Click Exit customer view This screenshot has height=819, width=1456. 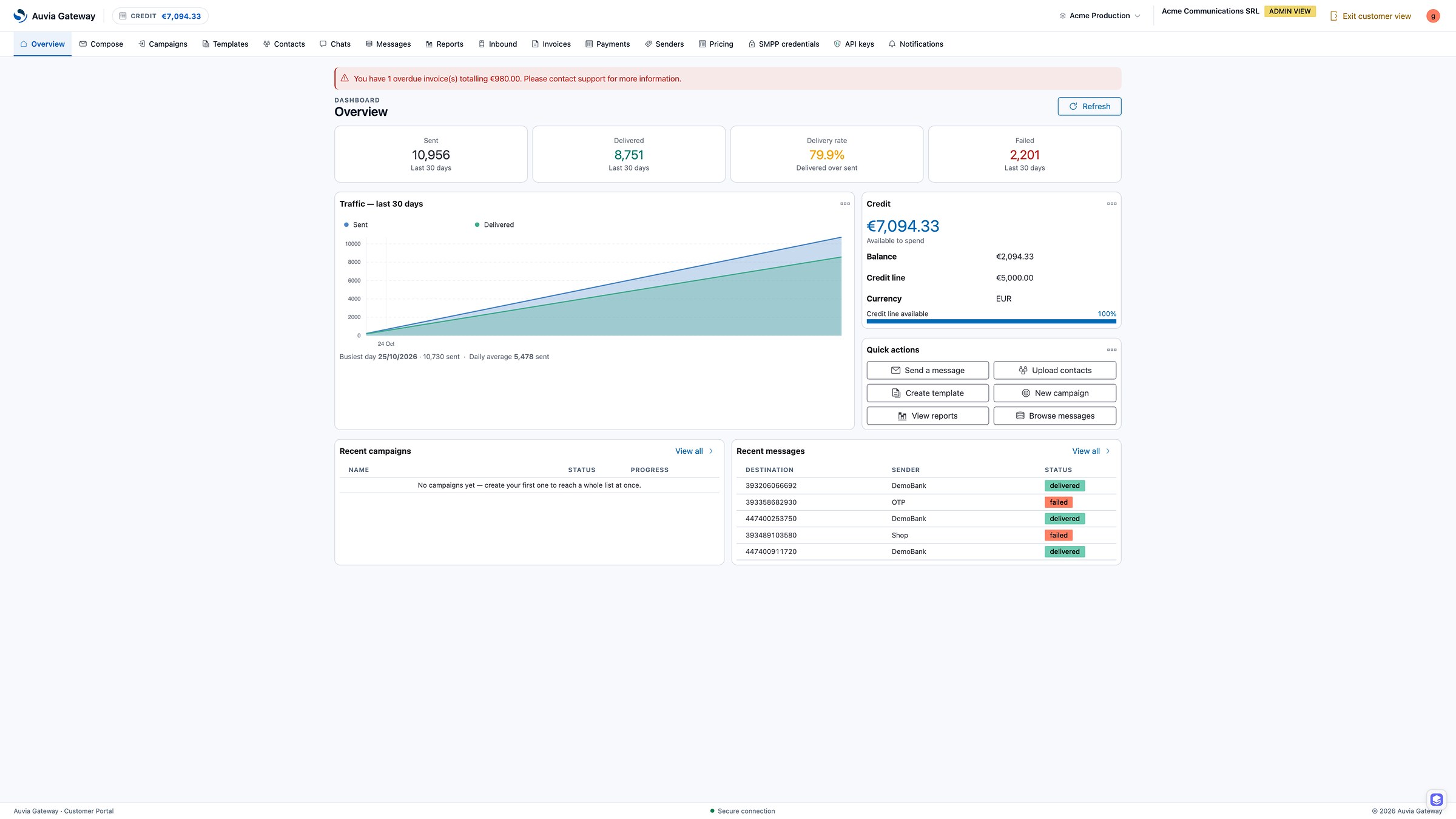(1370, 16)
